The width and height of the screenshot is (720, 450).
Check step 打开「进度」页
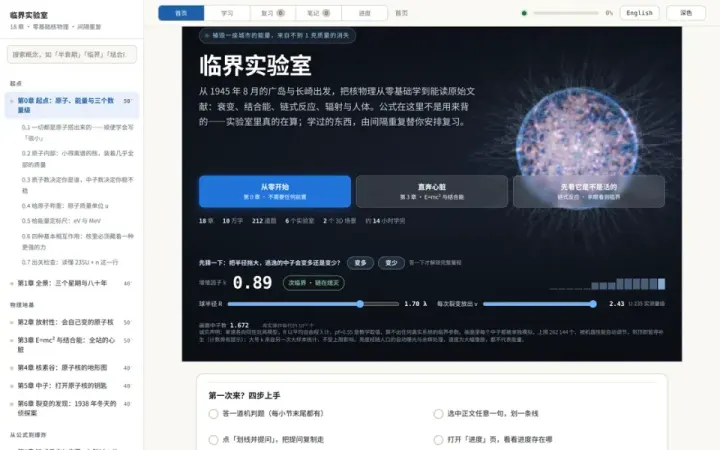(438, 439)
